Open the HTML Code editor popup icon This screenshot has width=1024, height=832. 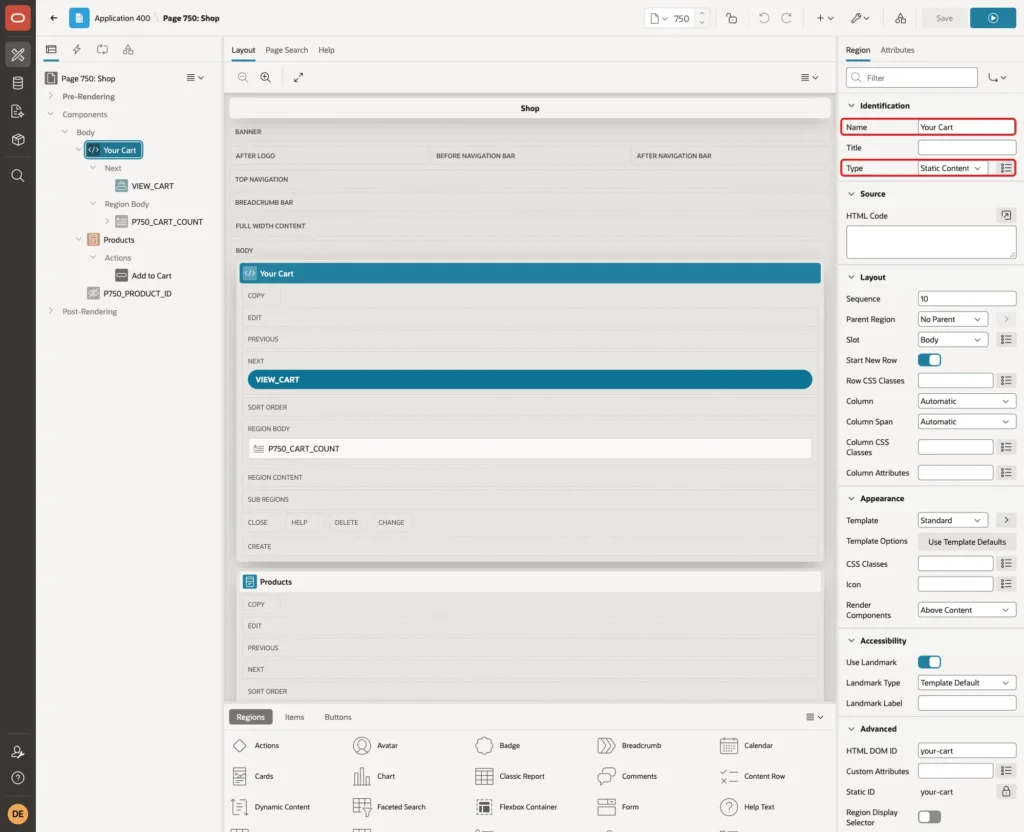coord(1006,215)
